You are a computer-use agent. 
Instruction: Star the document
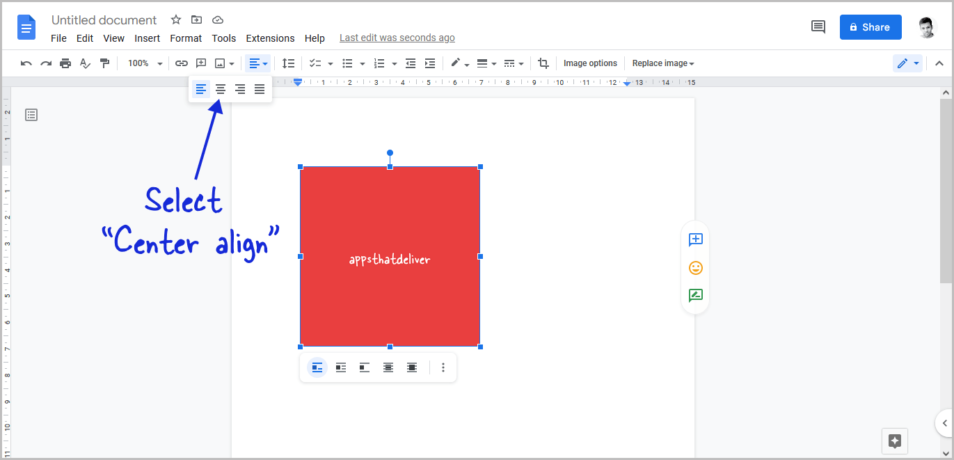coord(176,20)
